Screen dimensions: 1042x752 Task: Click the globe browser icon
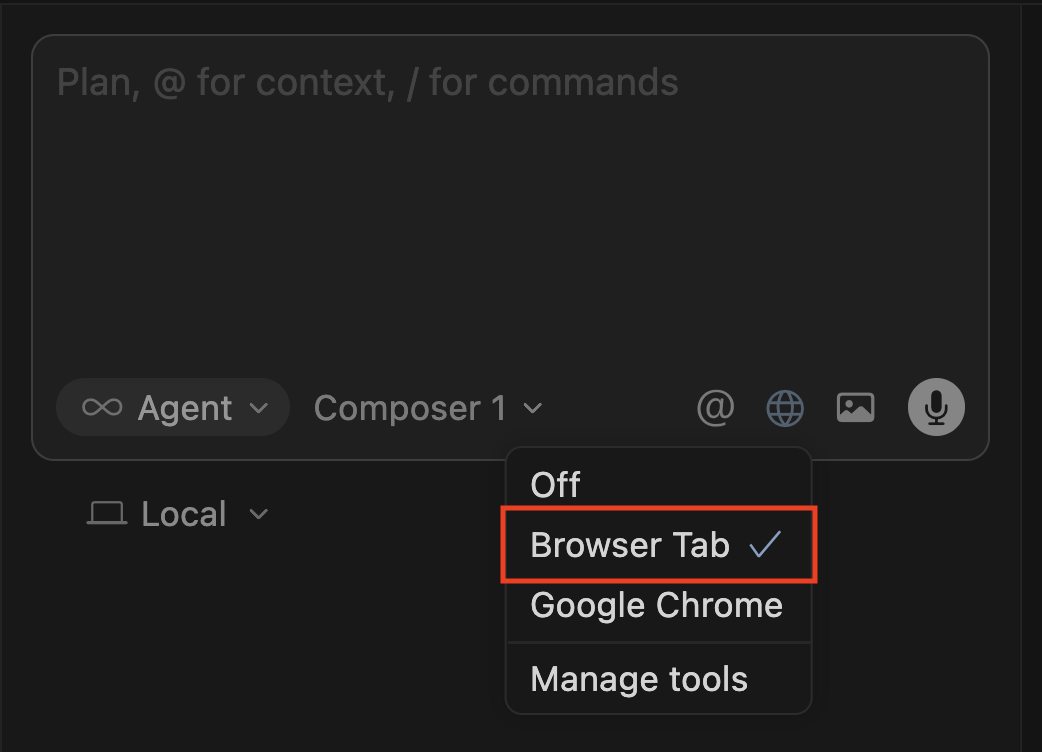point(785,407)
